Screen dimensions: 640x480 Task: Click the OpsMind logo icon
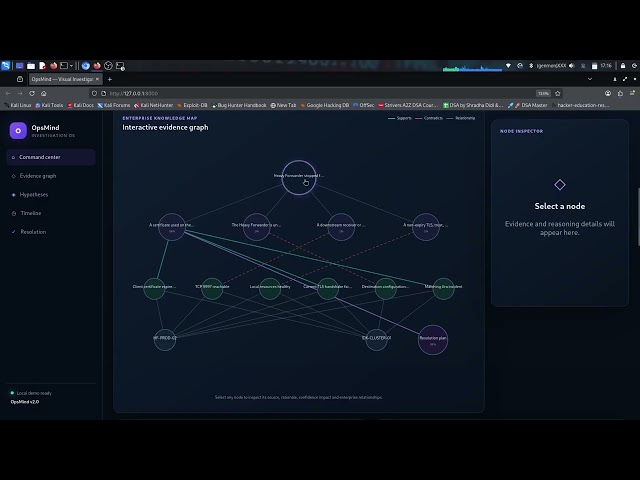coord(18,131)
